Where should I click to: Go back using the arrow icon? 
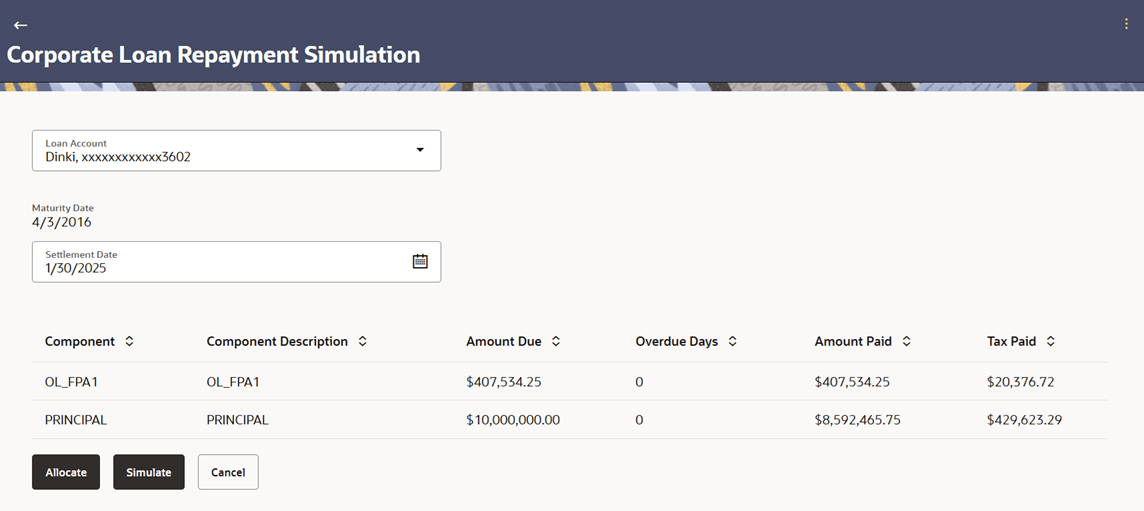pos(20,25)
